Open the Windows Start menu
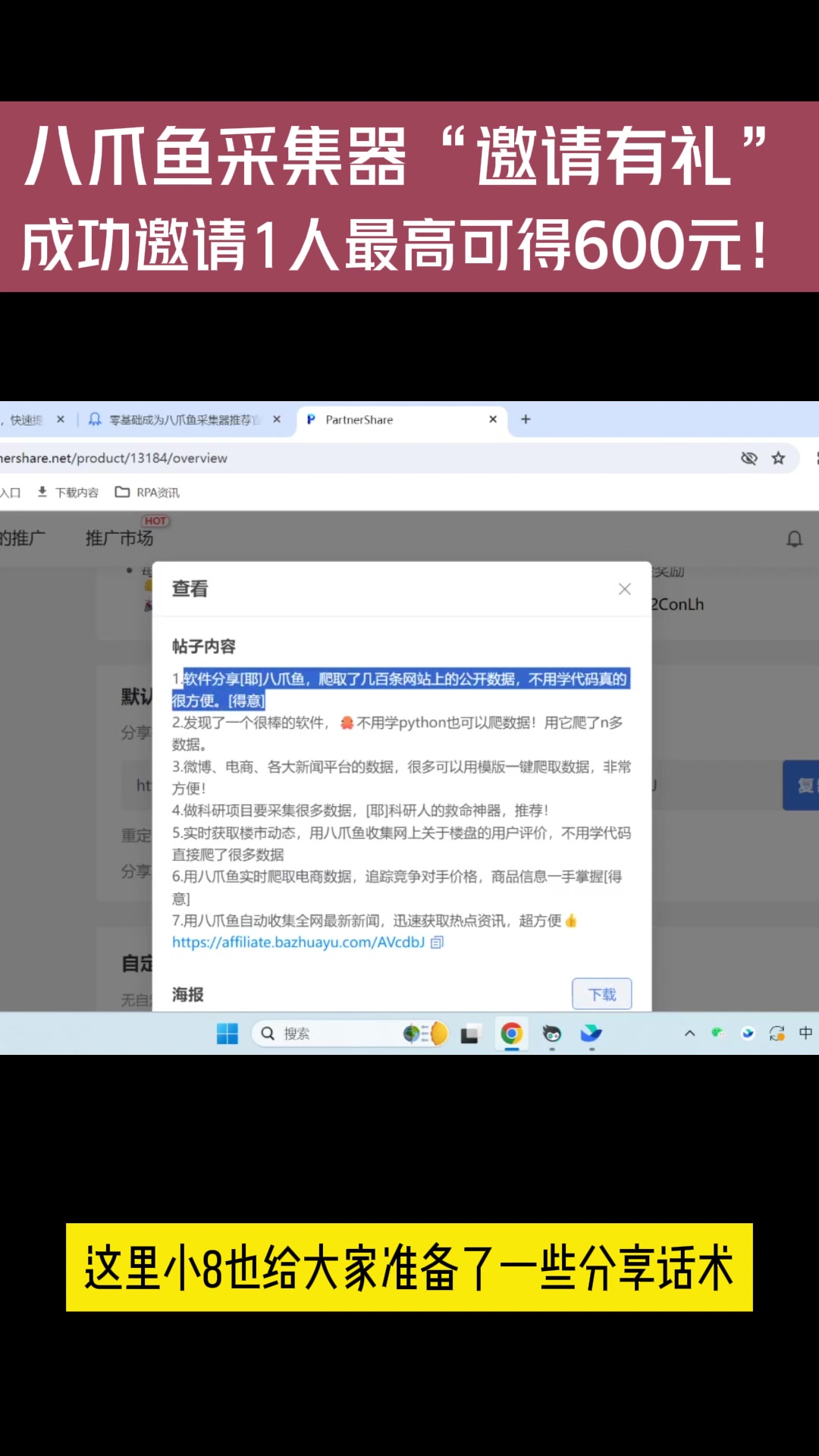 tap(227, 1034)
